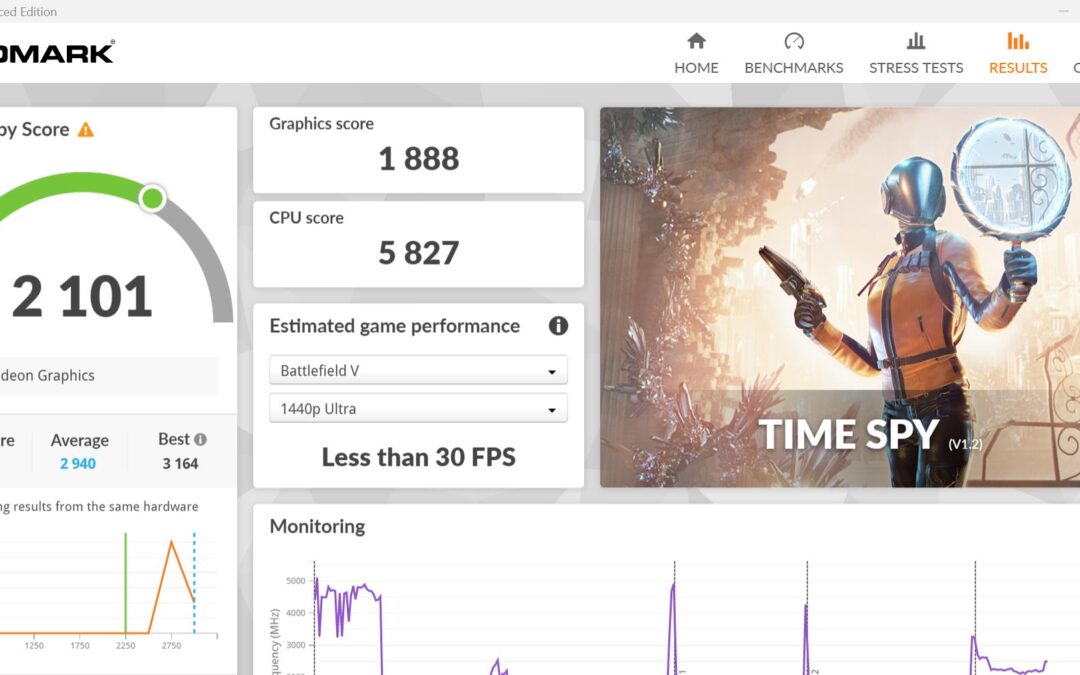Click the Time Spy benchmark artwork image
The height and width of the screenshot is (675, 1080).
click(x=840, y=297)
